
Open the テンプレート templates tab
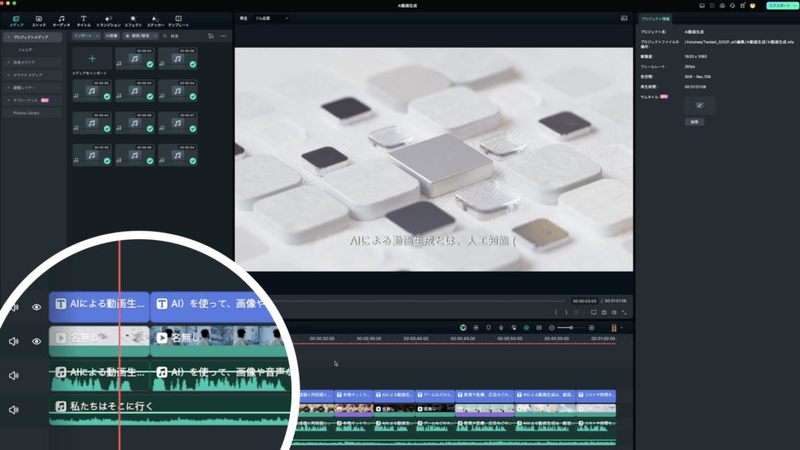click(178, 21)
